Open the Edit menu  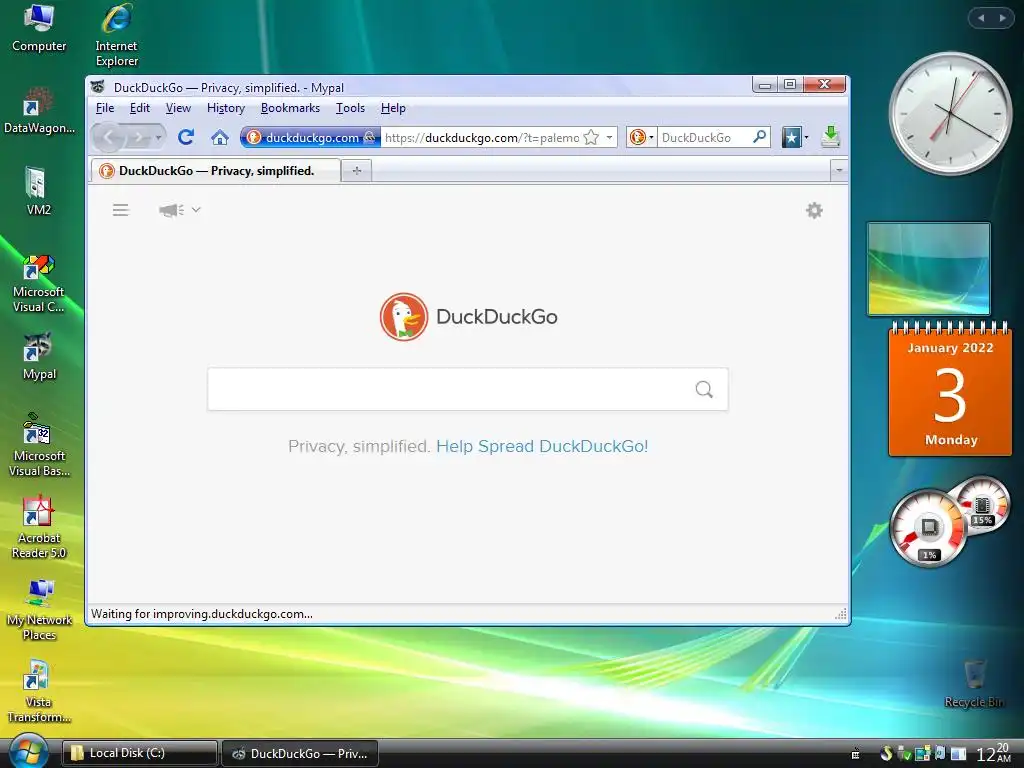140,108
